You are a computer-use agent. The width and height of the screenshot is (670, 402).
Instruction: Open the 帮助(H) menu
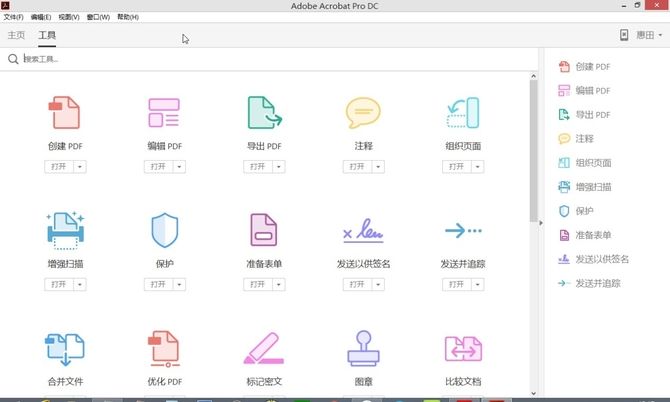click(x=128, y=17)
